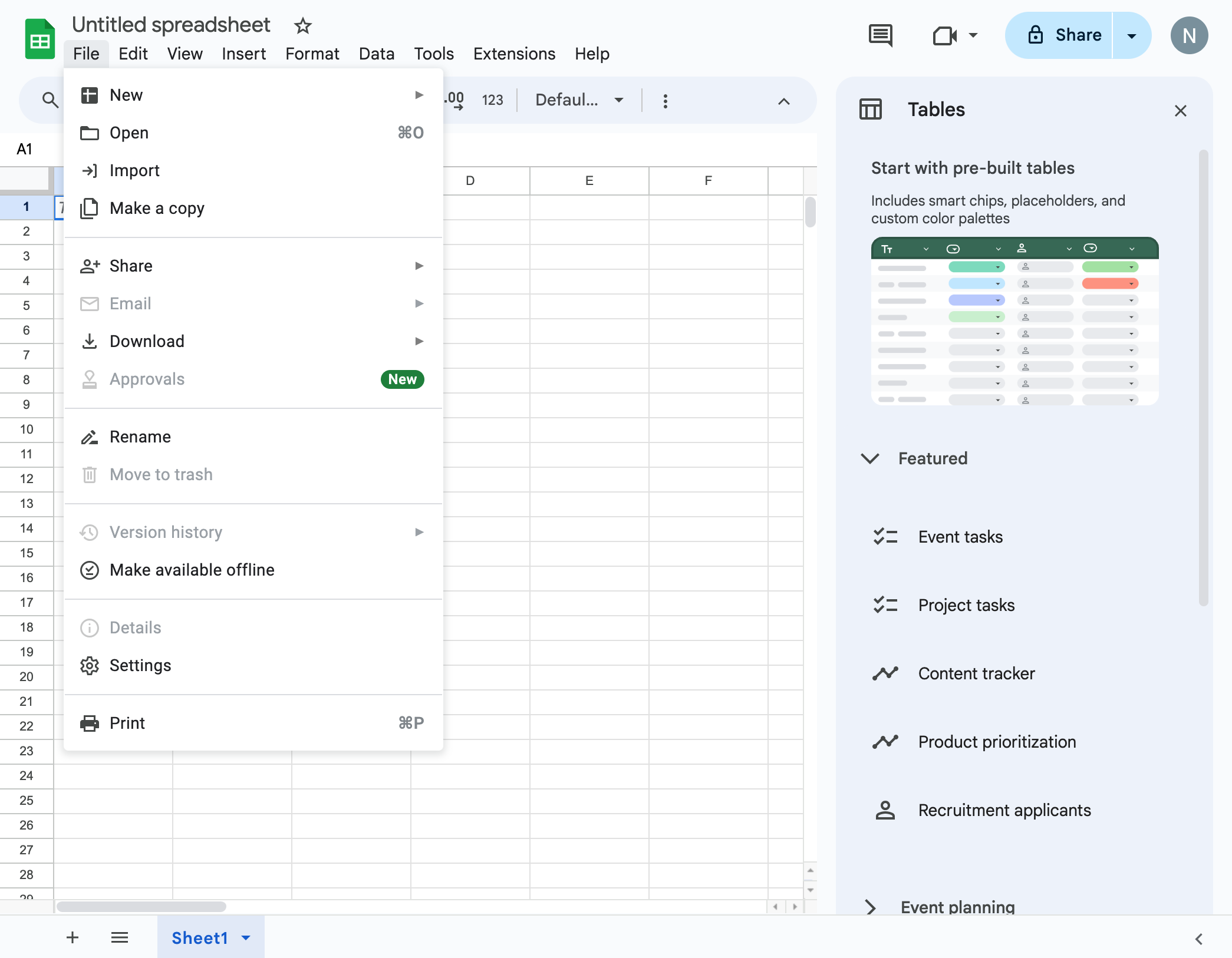Open the Edit menu
Screen dimensions: 1232x958
pyautogui.click(x=133, y=54)
